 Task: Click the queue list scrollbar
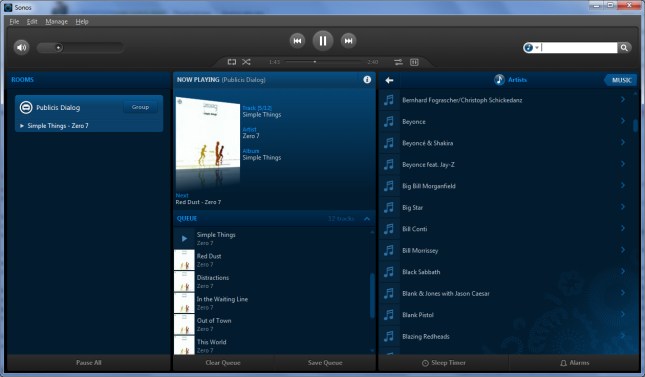pos(372,295)
